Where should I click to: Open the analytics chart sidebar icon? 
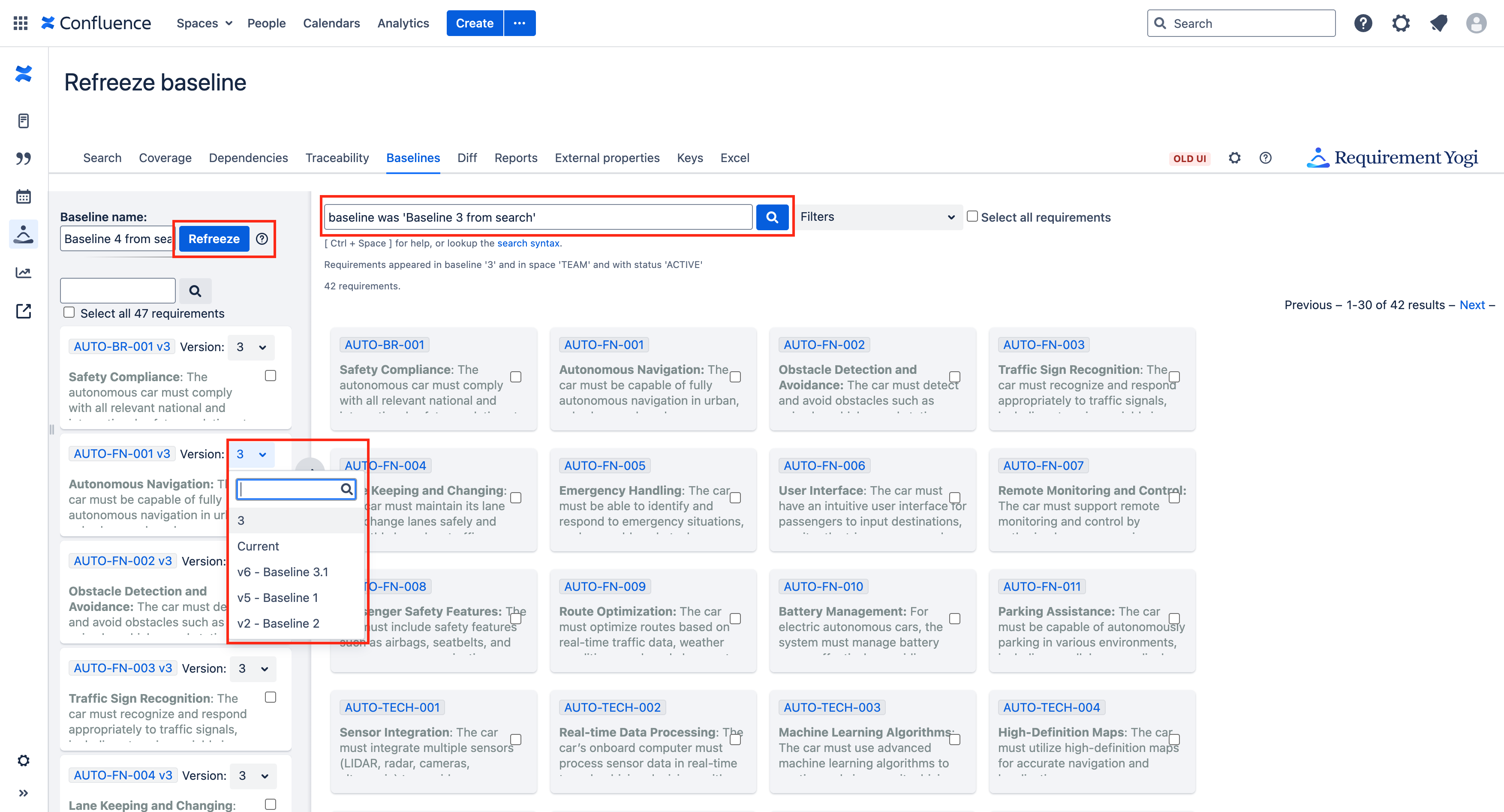23,273
